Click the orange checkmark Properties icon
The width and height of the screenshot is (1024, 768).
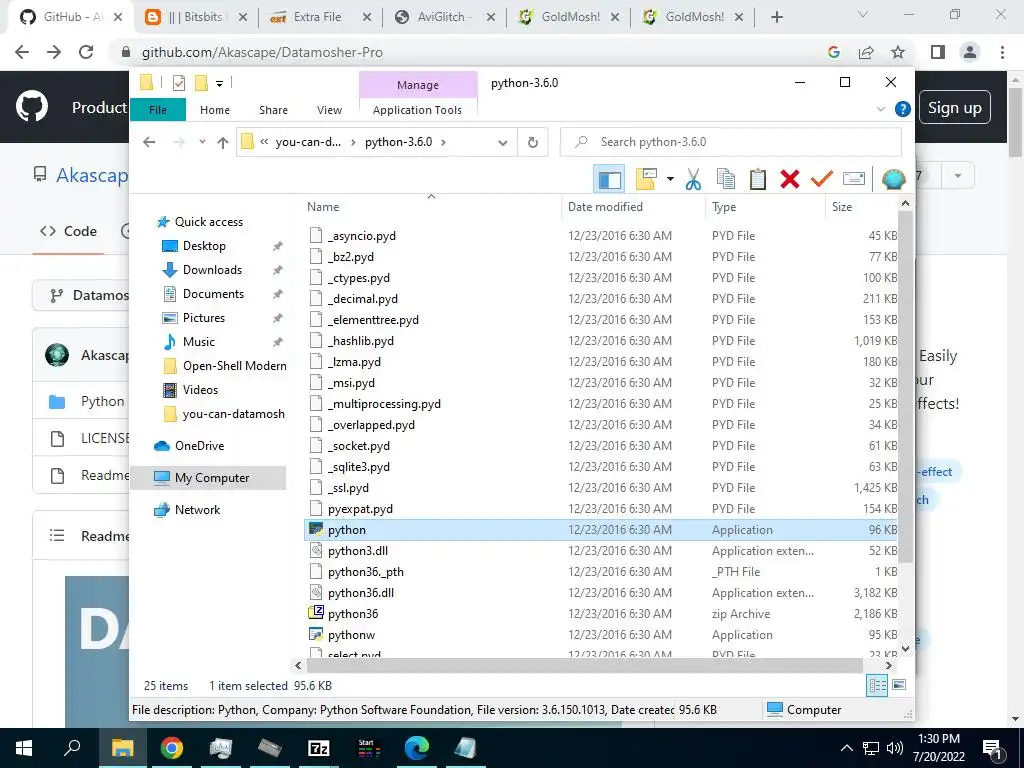[x=822, y=178]
